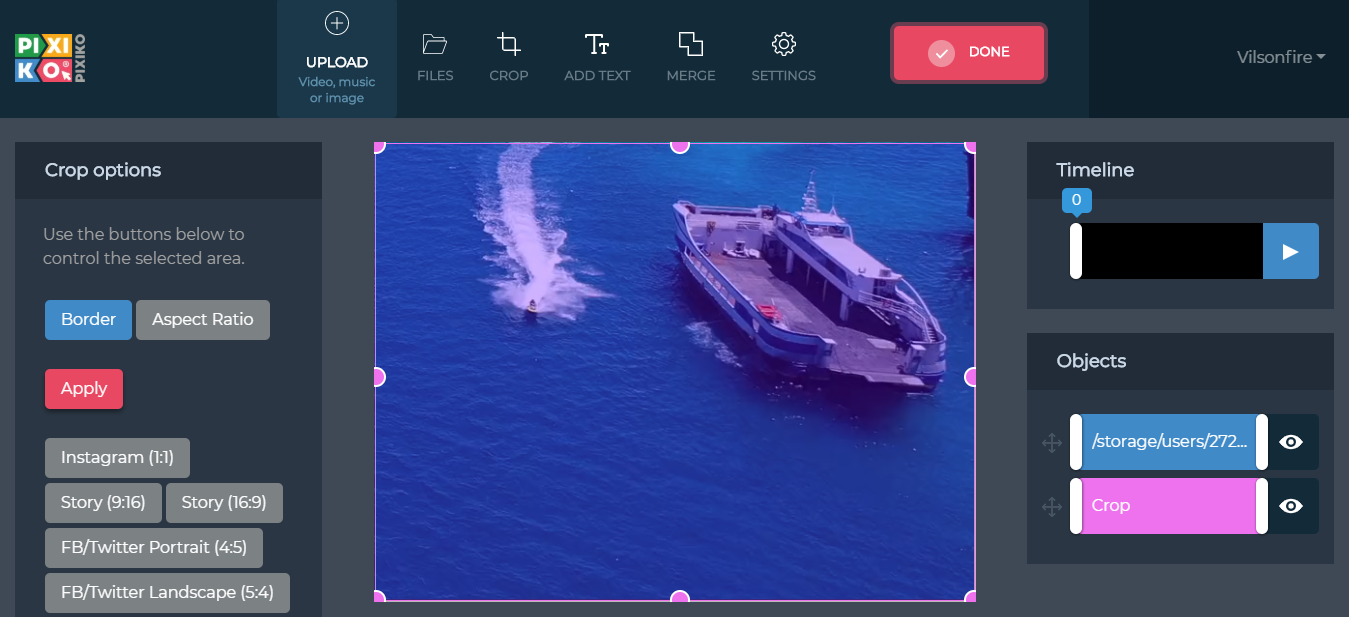
Task: Play the timeline preview
Action: (x=1291, y=251)
